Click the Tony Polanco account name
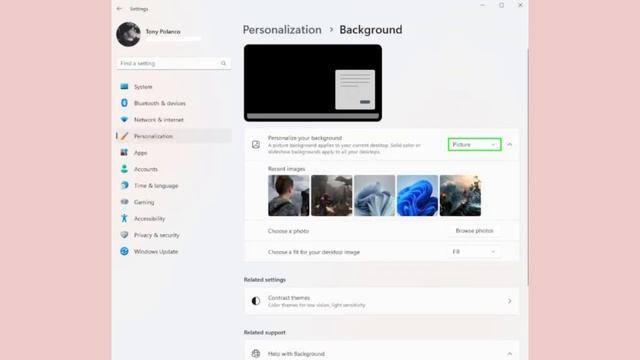640x360 pixels. coord(163,31)
